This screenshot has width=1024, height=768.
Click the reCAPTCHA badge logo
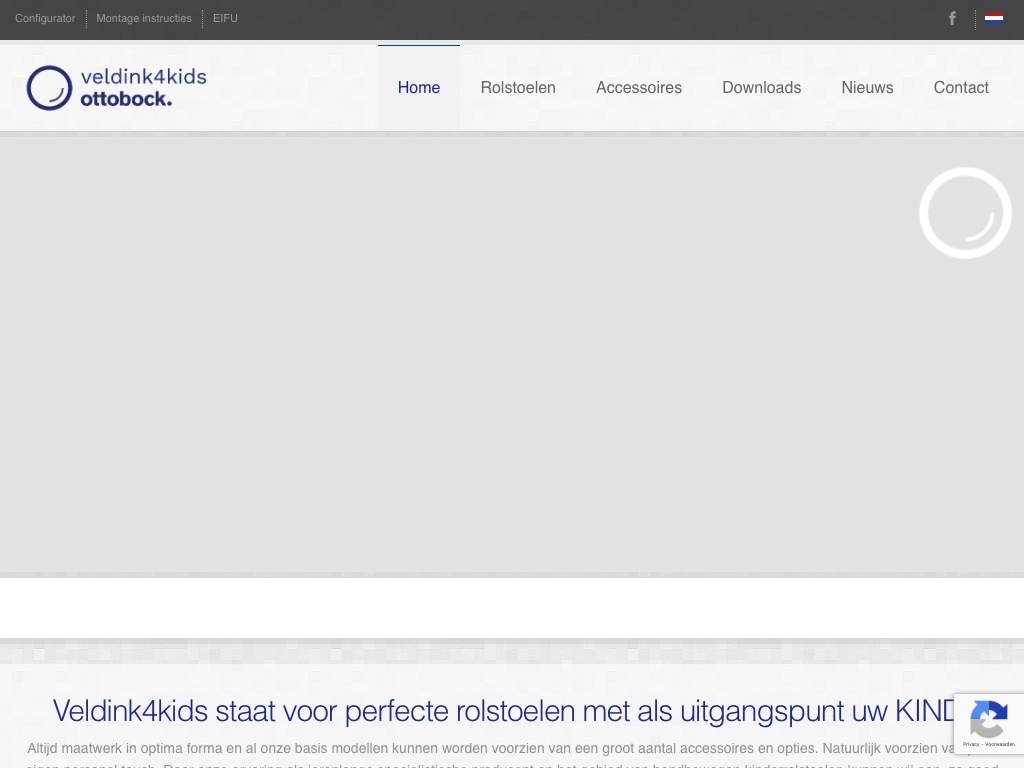[988, 720]
